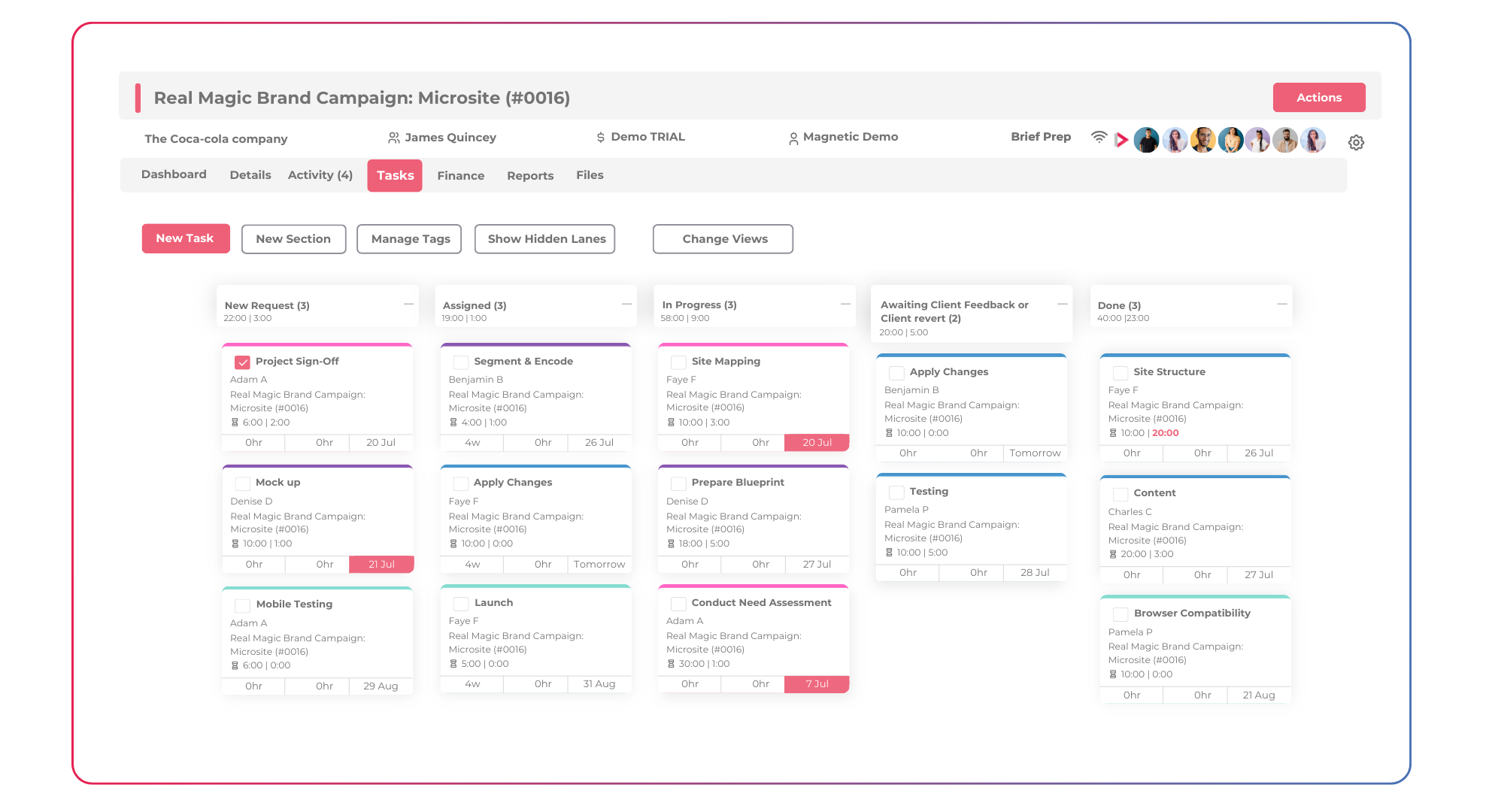This screenshot has height=812, width=1489.
Task: Click the wifi signal status icon
Action: pyautogui.click(x=1099, y=138)
